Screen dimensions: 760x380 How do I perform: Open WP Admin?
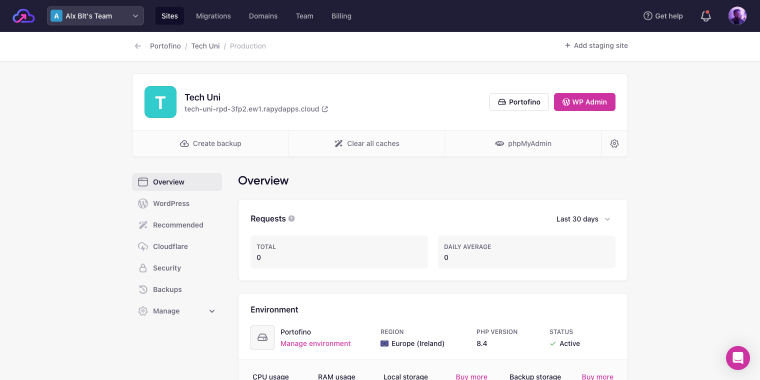[585, 102]
